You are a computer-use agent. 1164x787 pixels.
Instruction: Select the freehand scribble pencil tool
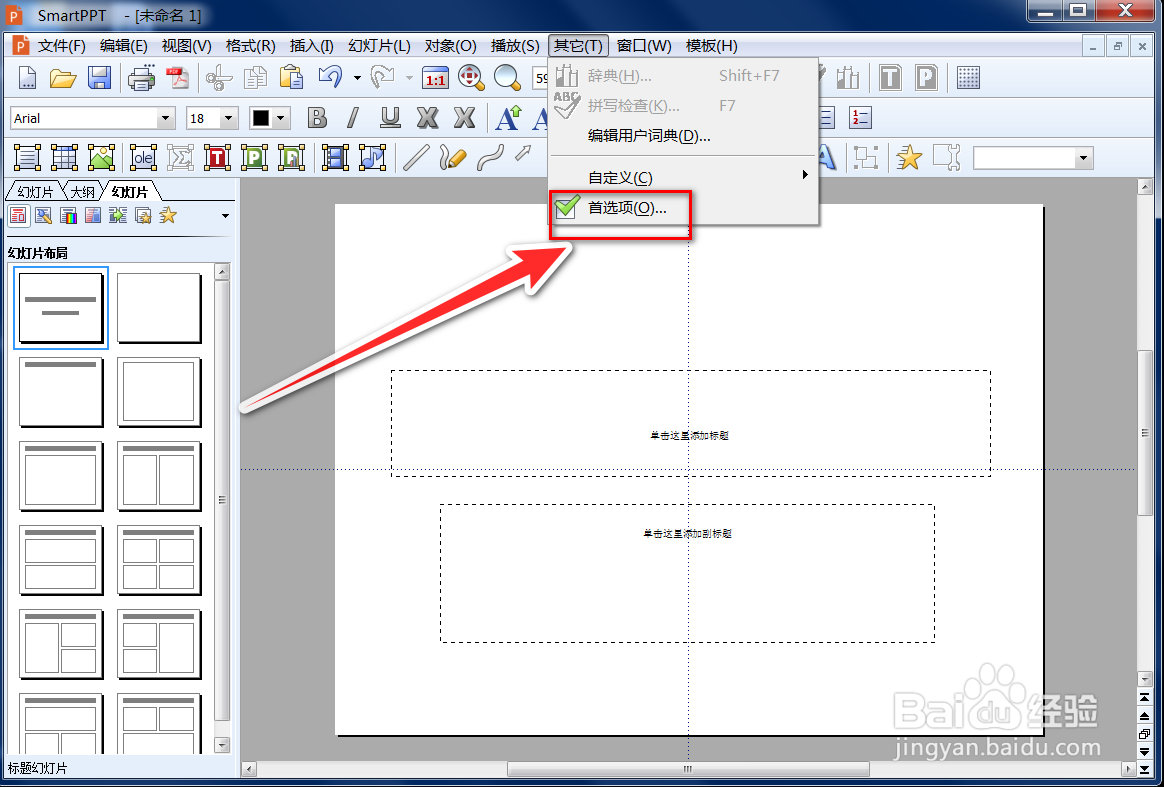[453, 157]
